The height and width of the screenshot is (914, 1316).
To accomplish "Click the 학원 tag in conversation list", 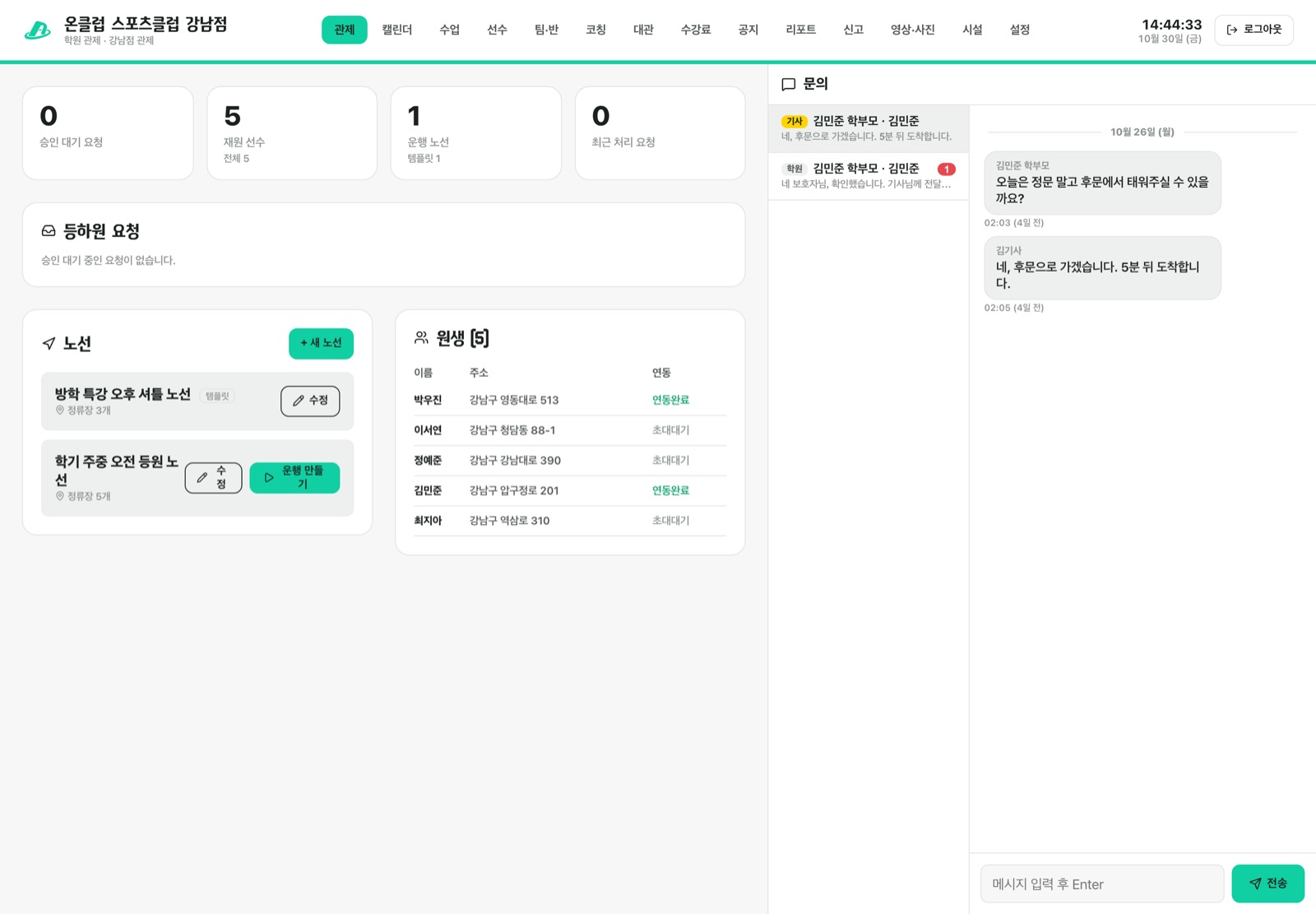I will coord(794,169).
